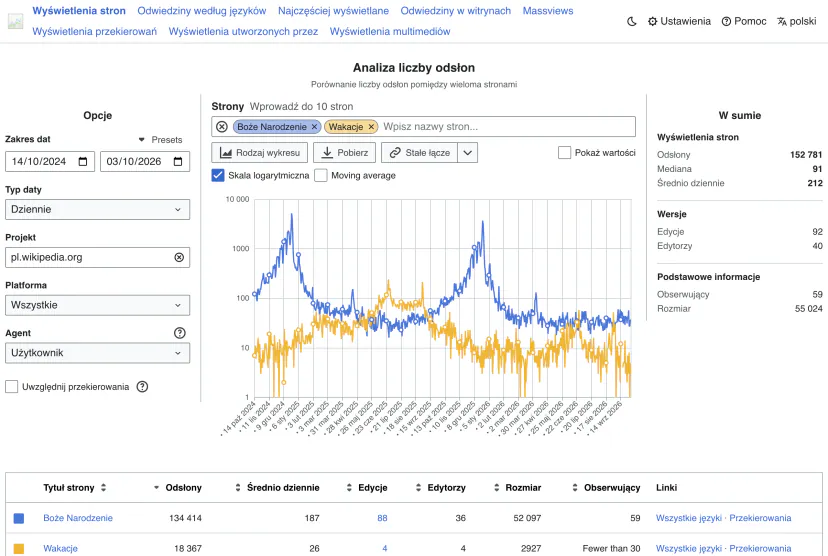Open Wakacje edits count 4
The image size is (828, 556).
384,548
